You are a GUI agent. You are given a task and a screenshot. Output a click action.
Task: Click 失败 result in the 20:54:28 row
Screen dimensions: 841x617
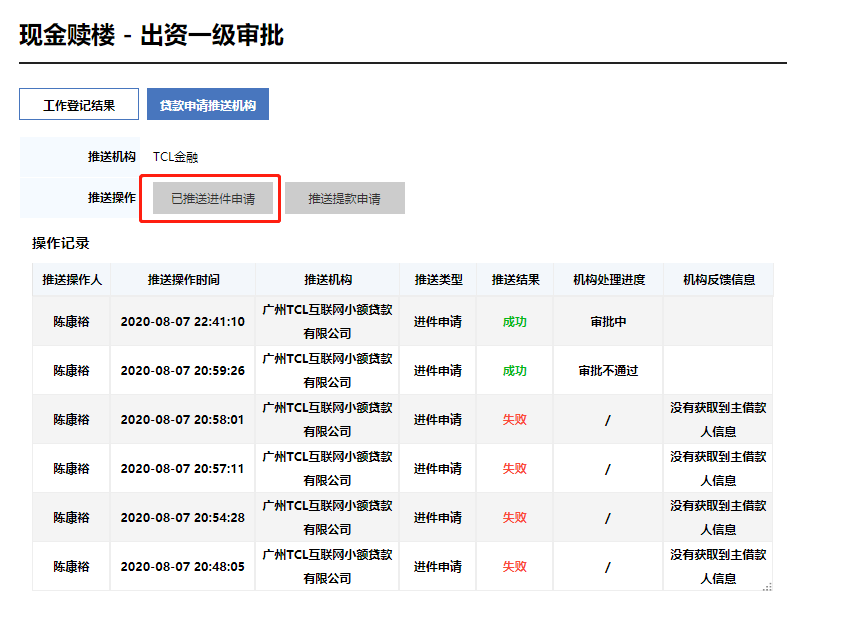point(515,517)
